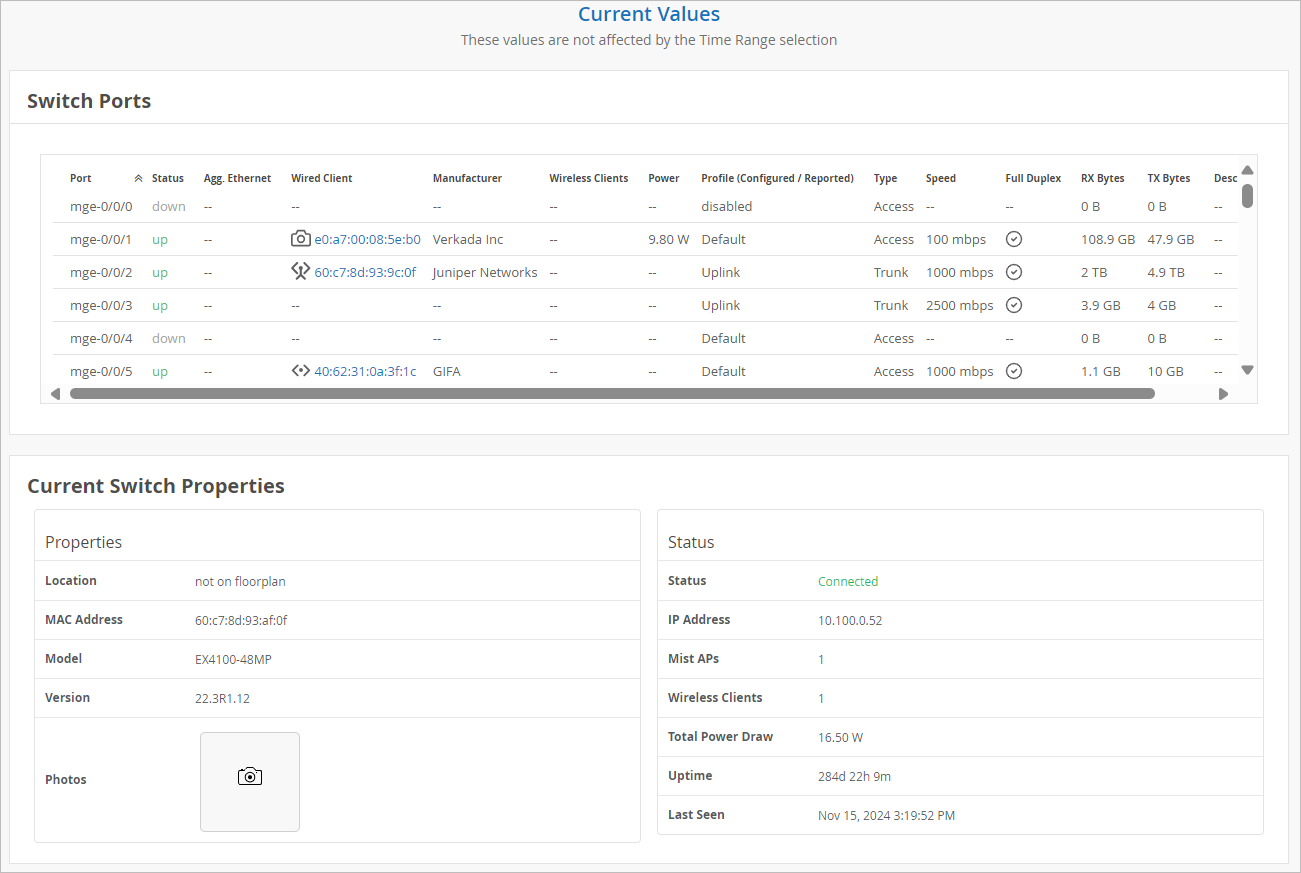Click full duplex check icon for mge-0/0/3
This screenshot has height=873, width=1301.
coord(1013,305)
